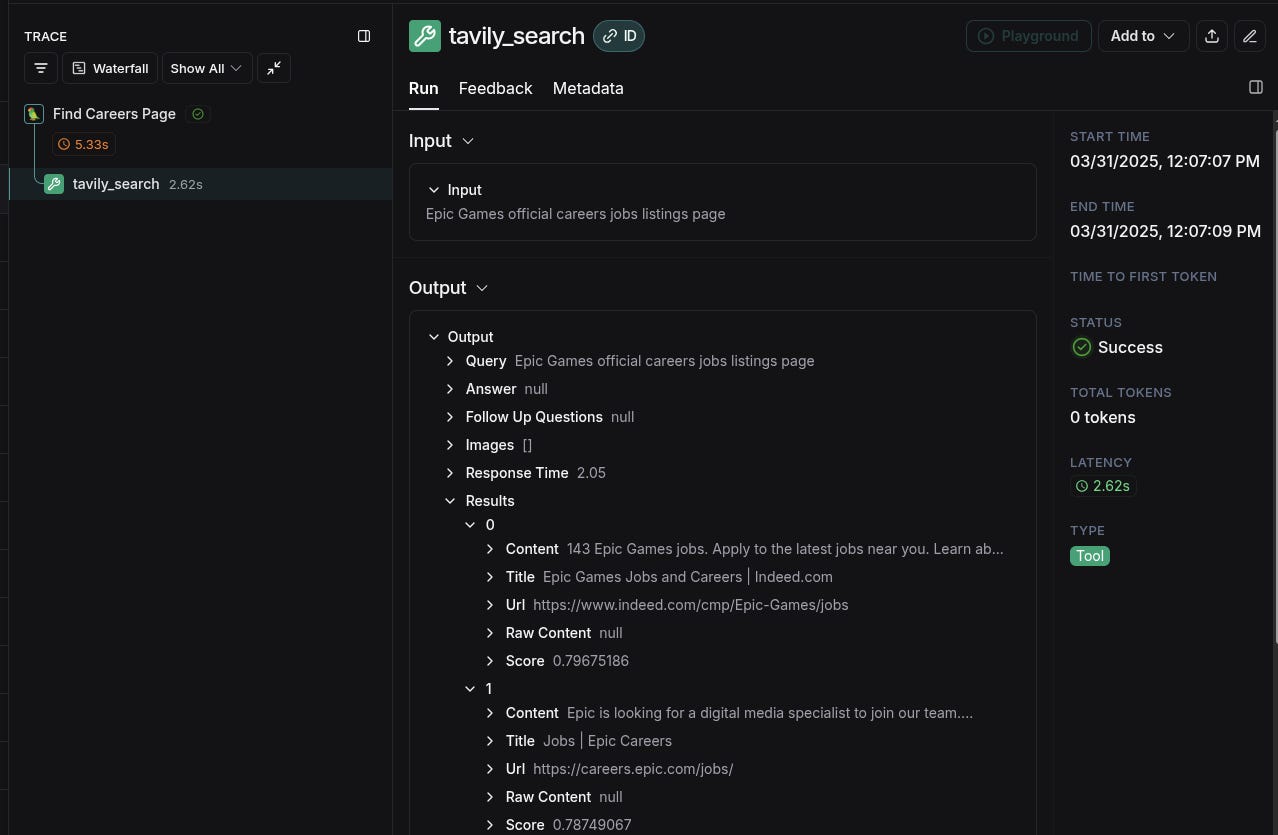The image size is (1278, 835).
Task: Collapse the Results node
Action: pos(450,501)
